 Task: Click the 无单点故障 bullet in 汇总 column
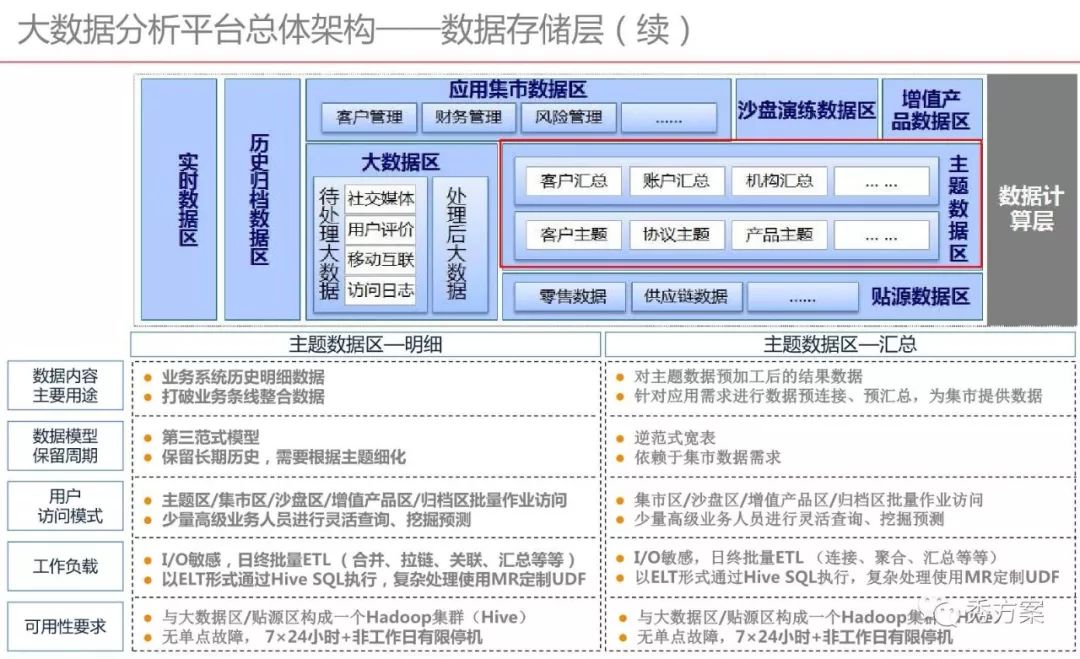point(795,638)
